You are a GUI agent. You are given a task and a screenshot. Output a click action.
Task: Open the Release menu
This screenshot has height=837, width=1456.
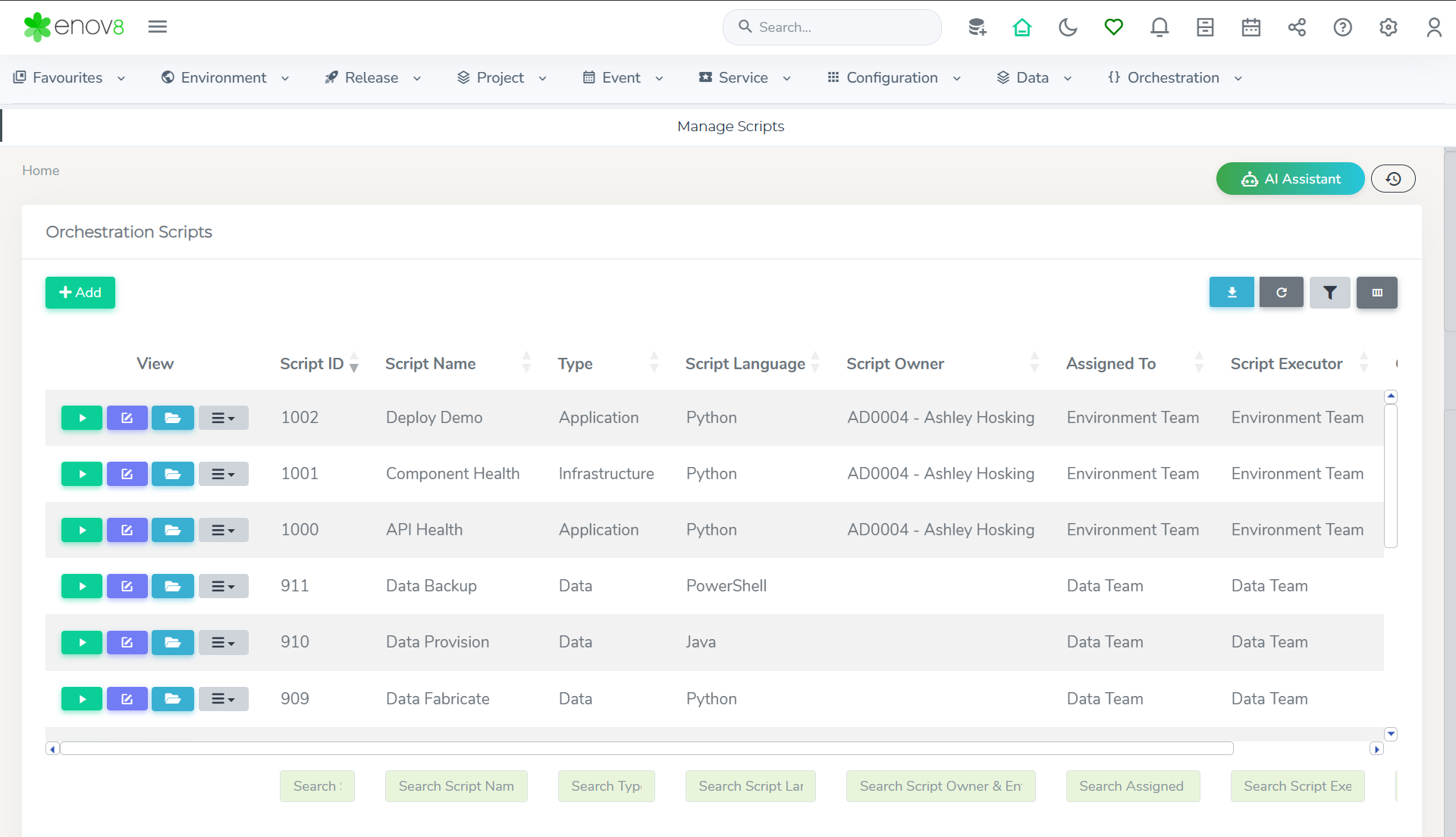point(372,78)
